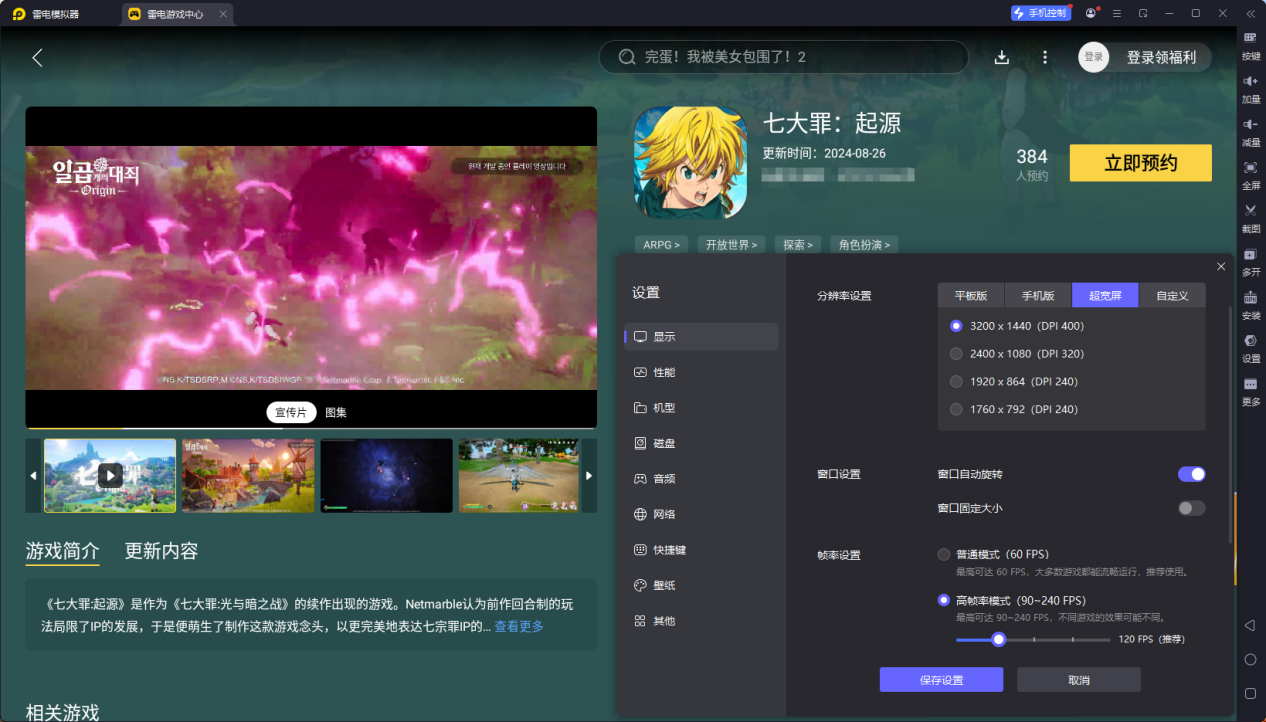Select the dark starry night thumbnail
This screenshot has width=1266, height=722.
[x=387, y=475]
